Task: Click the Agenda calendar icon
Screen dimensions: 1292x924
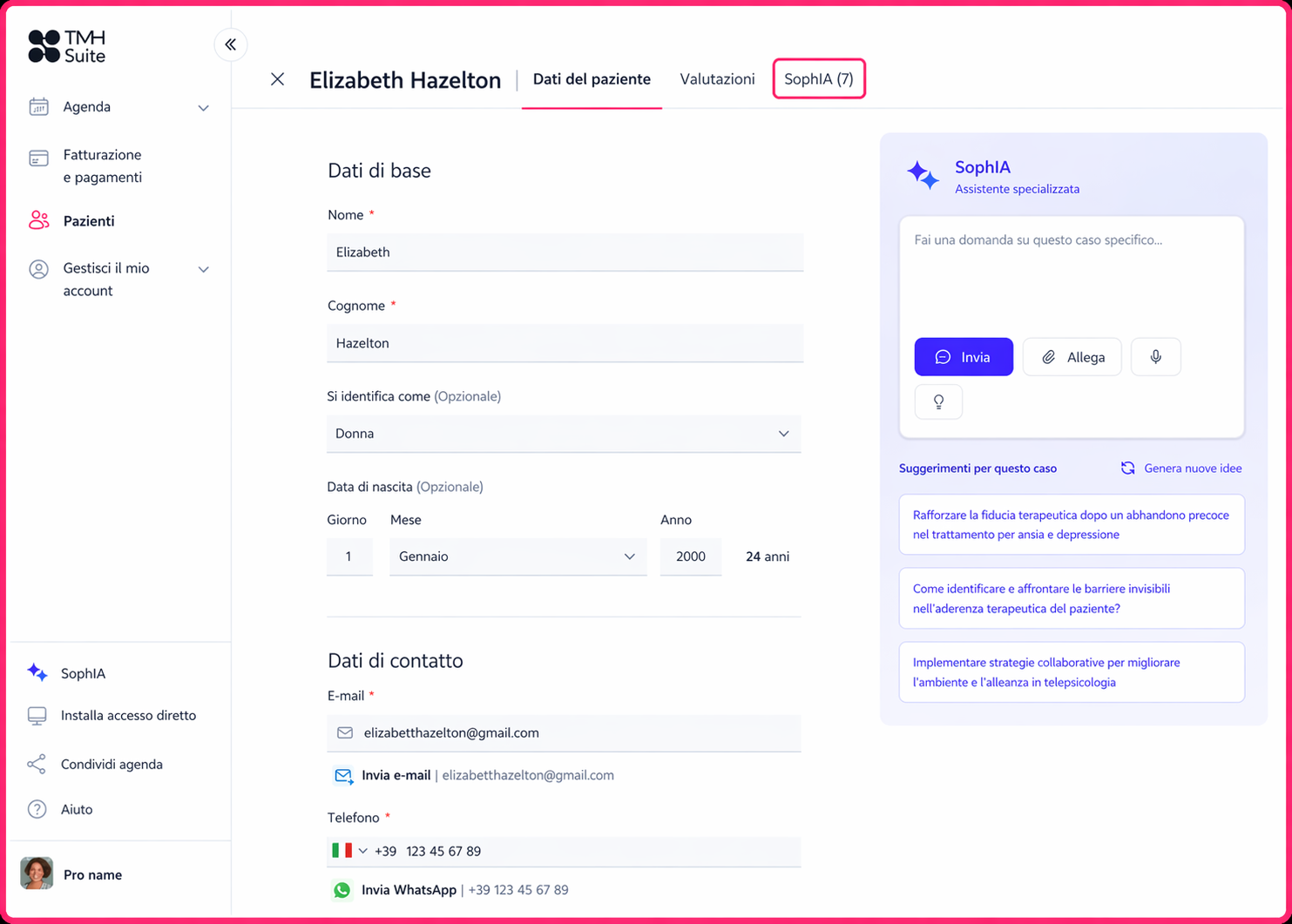Action: click(38, 106)
